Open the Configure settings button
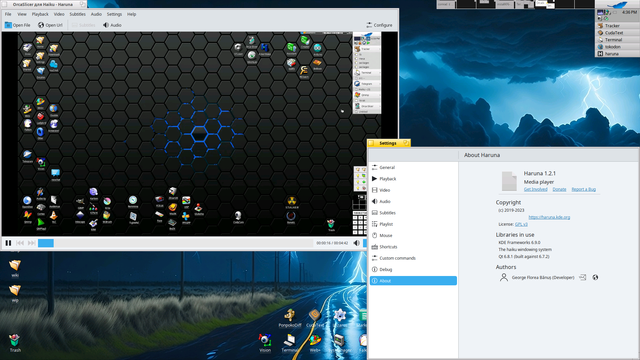The width and height of the screenshot is (640, 360). pos(379,25)
